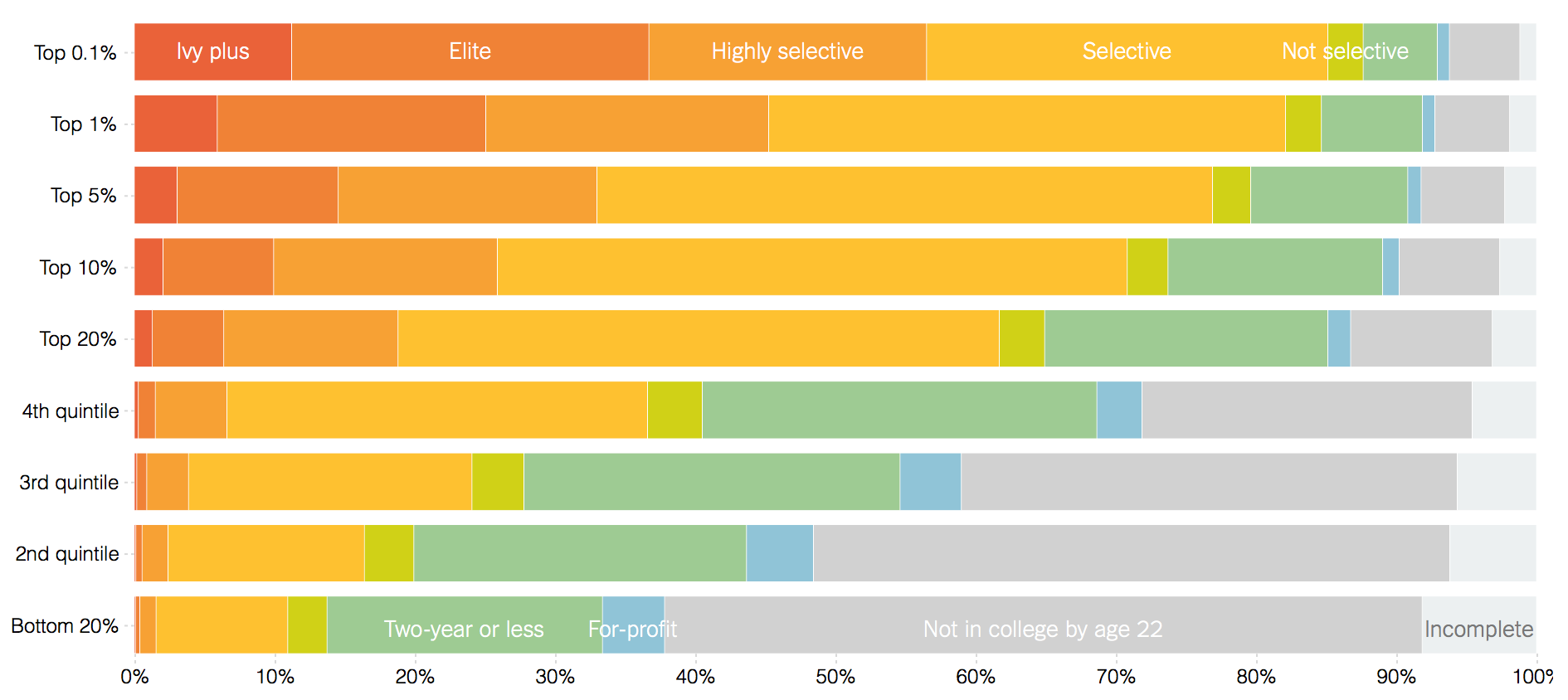Select the blue For-profit segment in the Bottom 20% bar
Viewport: 1568px width, 700px height.
click(633, 625)
